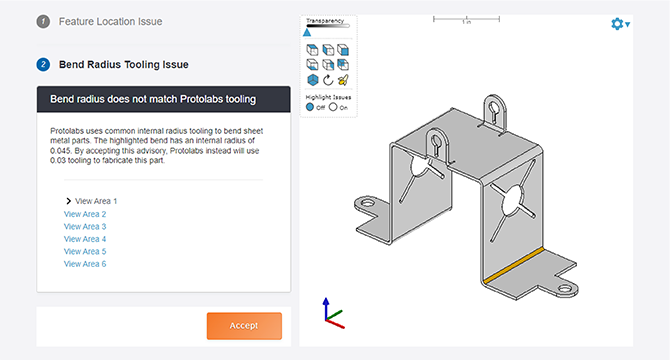Select the top view cube icon
Viewport: 670px width, 360px height.
coord(312,50)
